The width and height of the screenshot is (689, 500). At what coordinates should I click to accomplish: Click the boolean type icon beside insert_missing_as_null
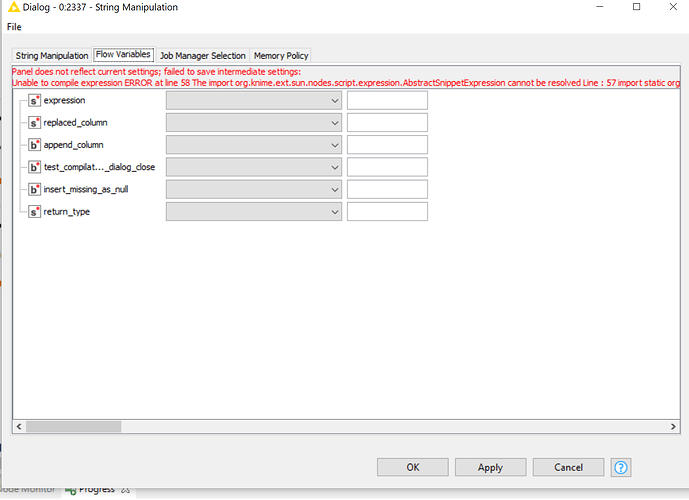pyautogui.click(x=34, y=189)
